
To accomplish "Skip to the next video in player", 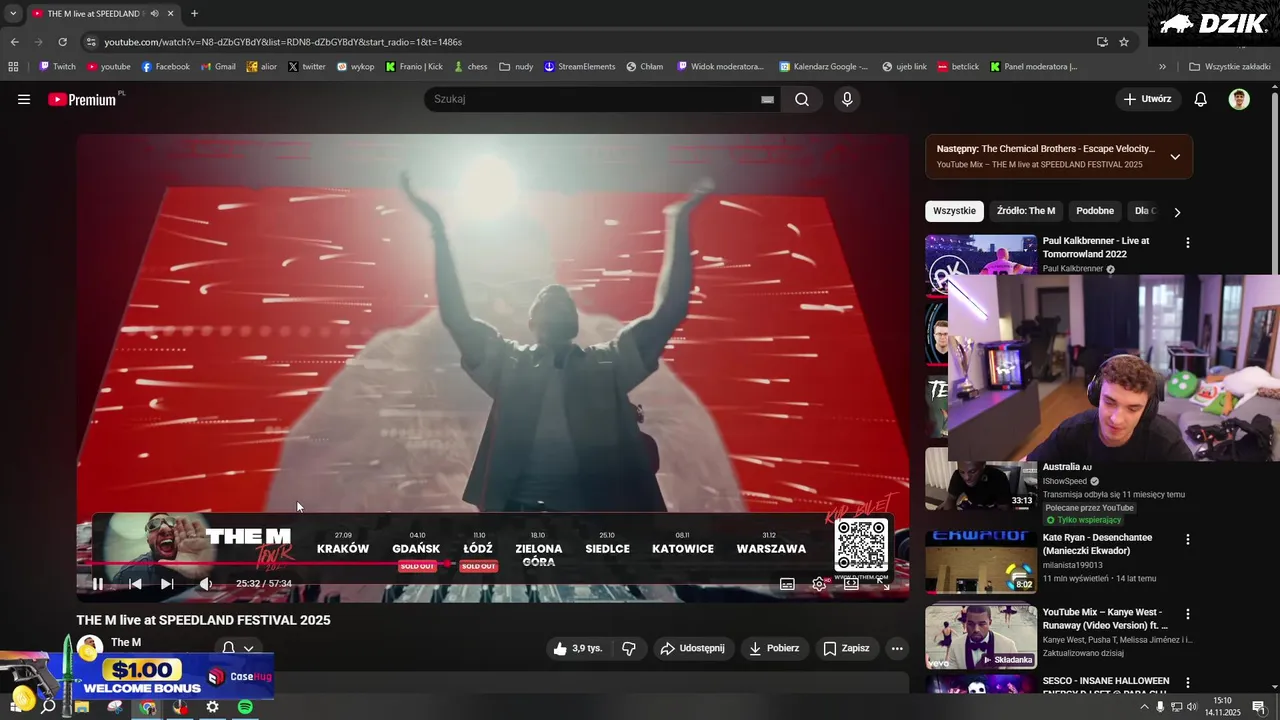I will [167, 584].
